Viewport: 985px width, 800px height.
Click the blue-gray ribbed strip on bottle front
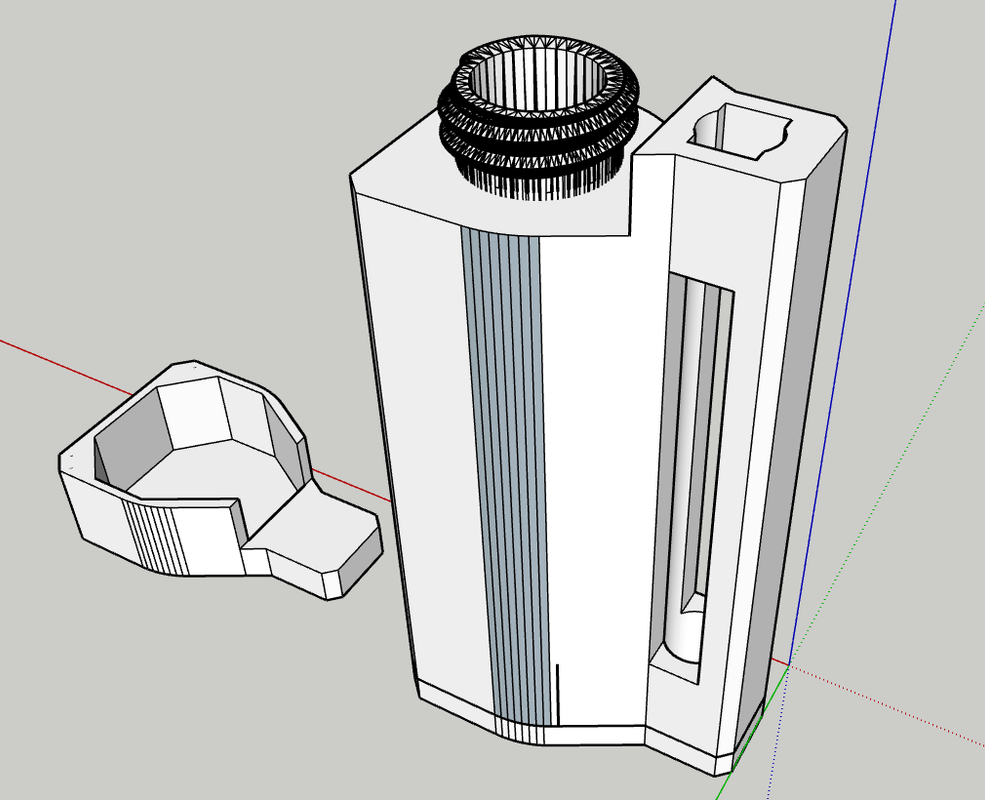pyautogui.click(x=506, y=477)
